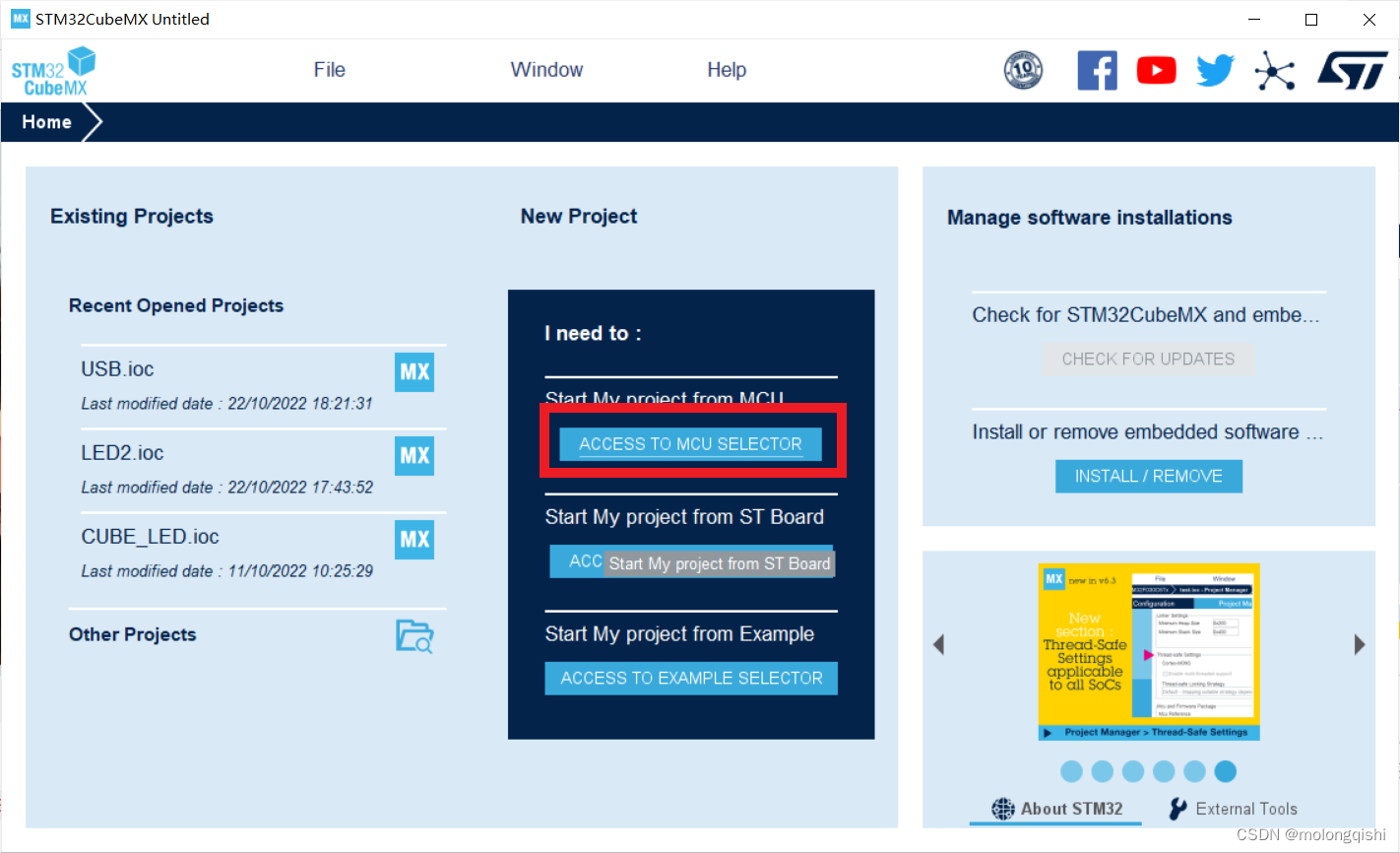The width and height of the screenshot is (1400, 853).
Task: Minimize the STM32CubeMX window
Action: (1255, 20)
